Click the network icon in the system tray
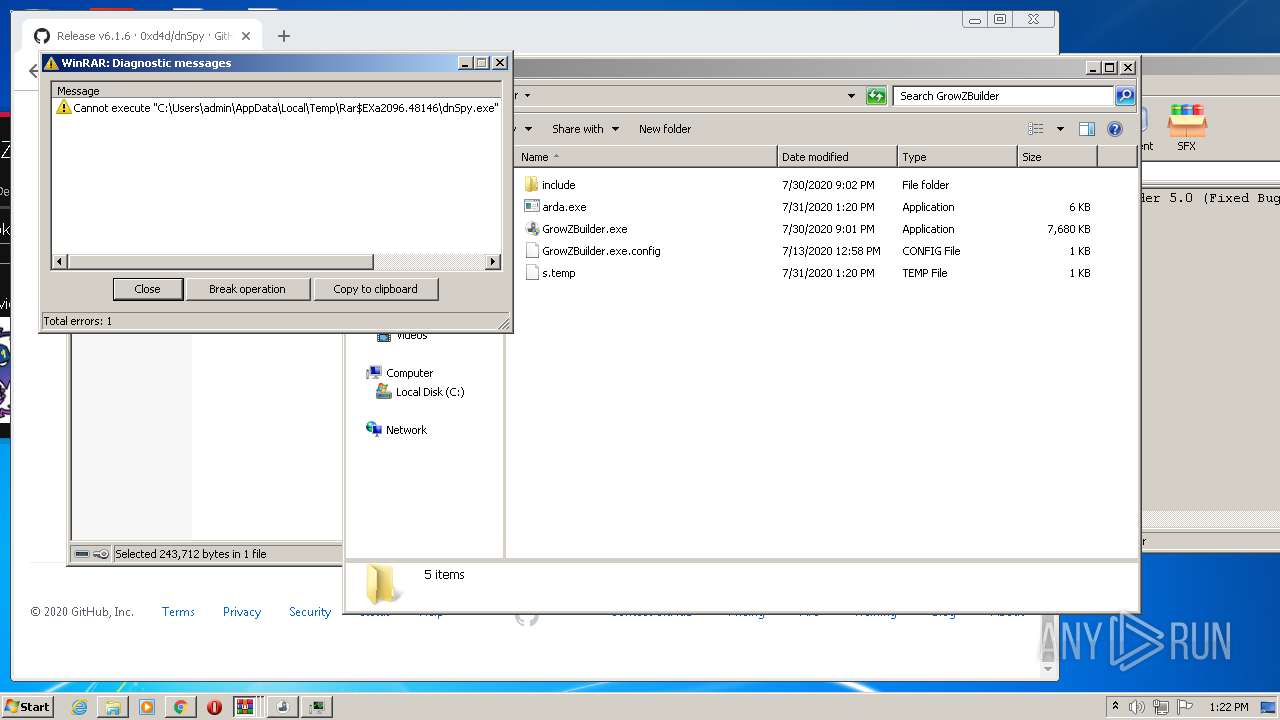 pos(1161,707)
